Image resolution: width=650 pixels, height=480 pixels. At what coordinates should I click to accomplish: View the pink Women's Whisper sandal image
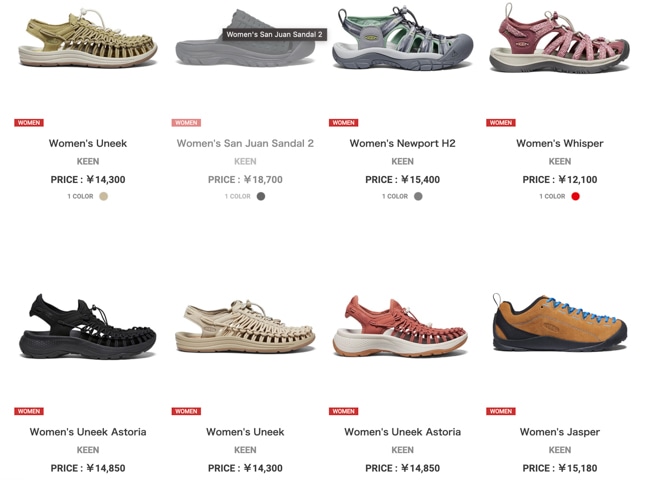click(x=559, y=39)
